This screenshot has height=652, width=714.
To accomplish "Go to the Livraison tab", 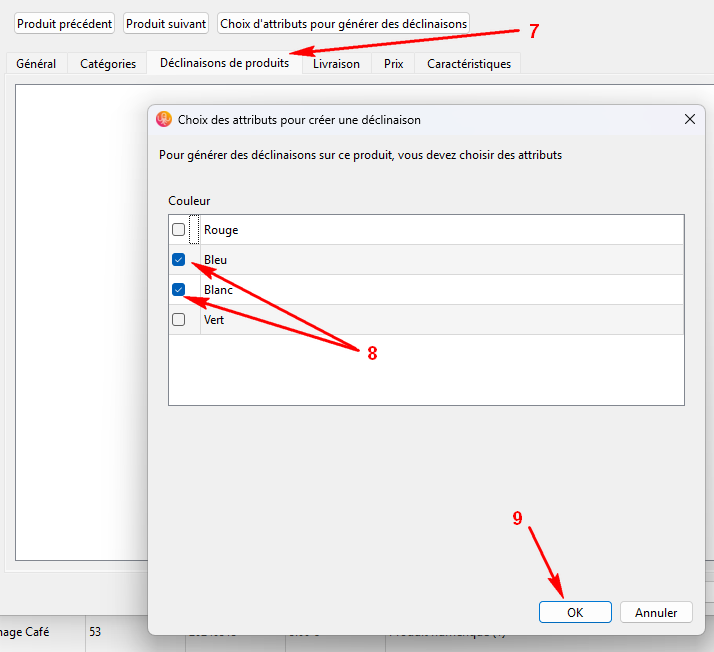I will (x=336, y=64).
